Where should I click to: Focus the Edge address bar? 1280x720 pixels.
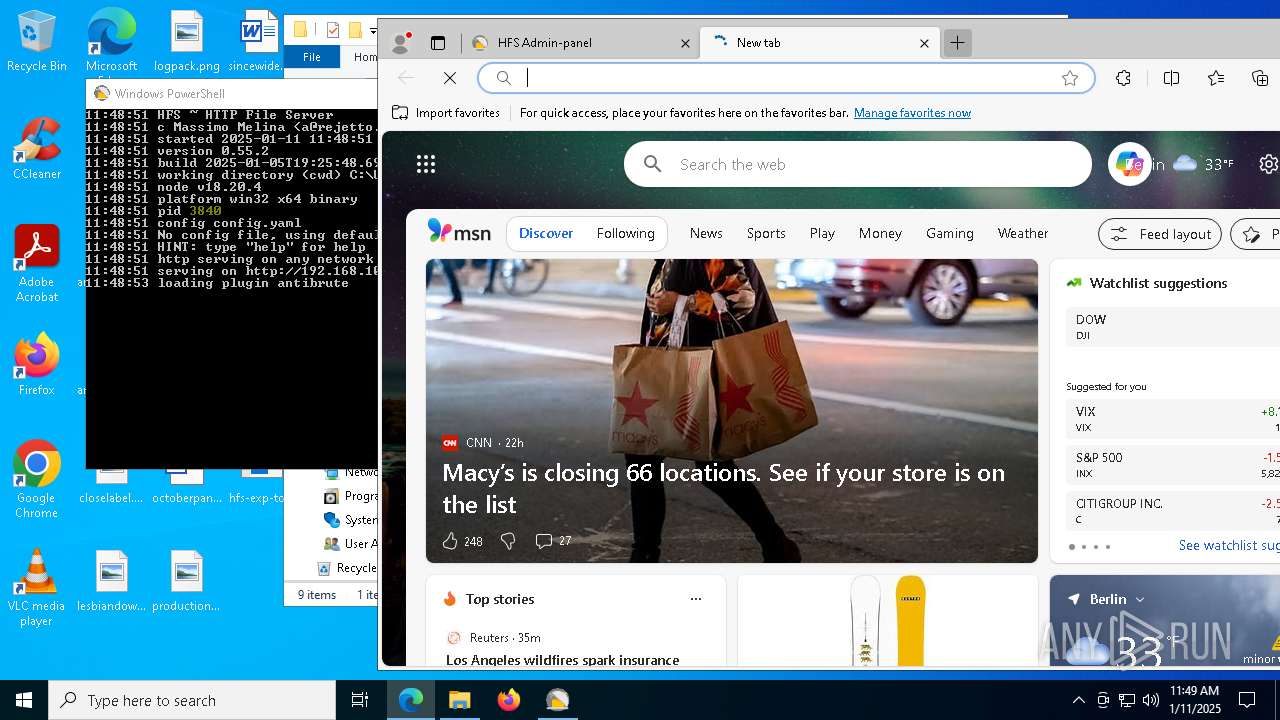pyautogui.click(x=785, y=78)
